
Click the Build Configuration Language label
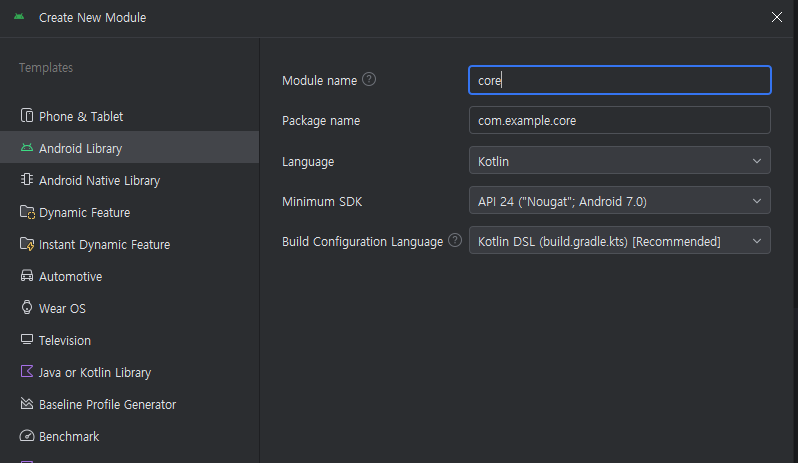tap(362, 242)
